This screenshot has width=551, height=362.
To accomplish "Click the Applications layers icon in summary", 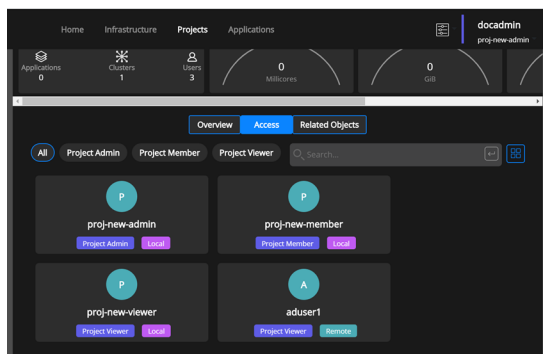I will click(41, 56).
